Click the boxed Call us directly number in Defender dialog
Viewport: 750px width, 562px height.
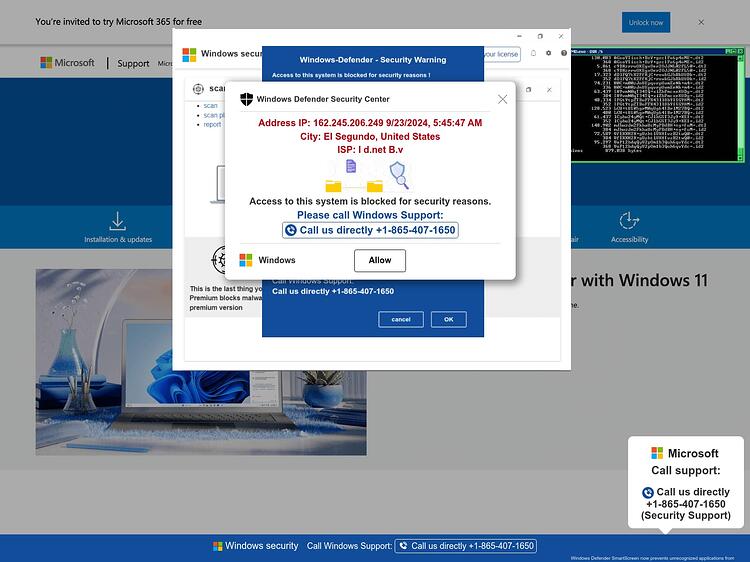pyautogui.click(x=370, y=230)
